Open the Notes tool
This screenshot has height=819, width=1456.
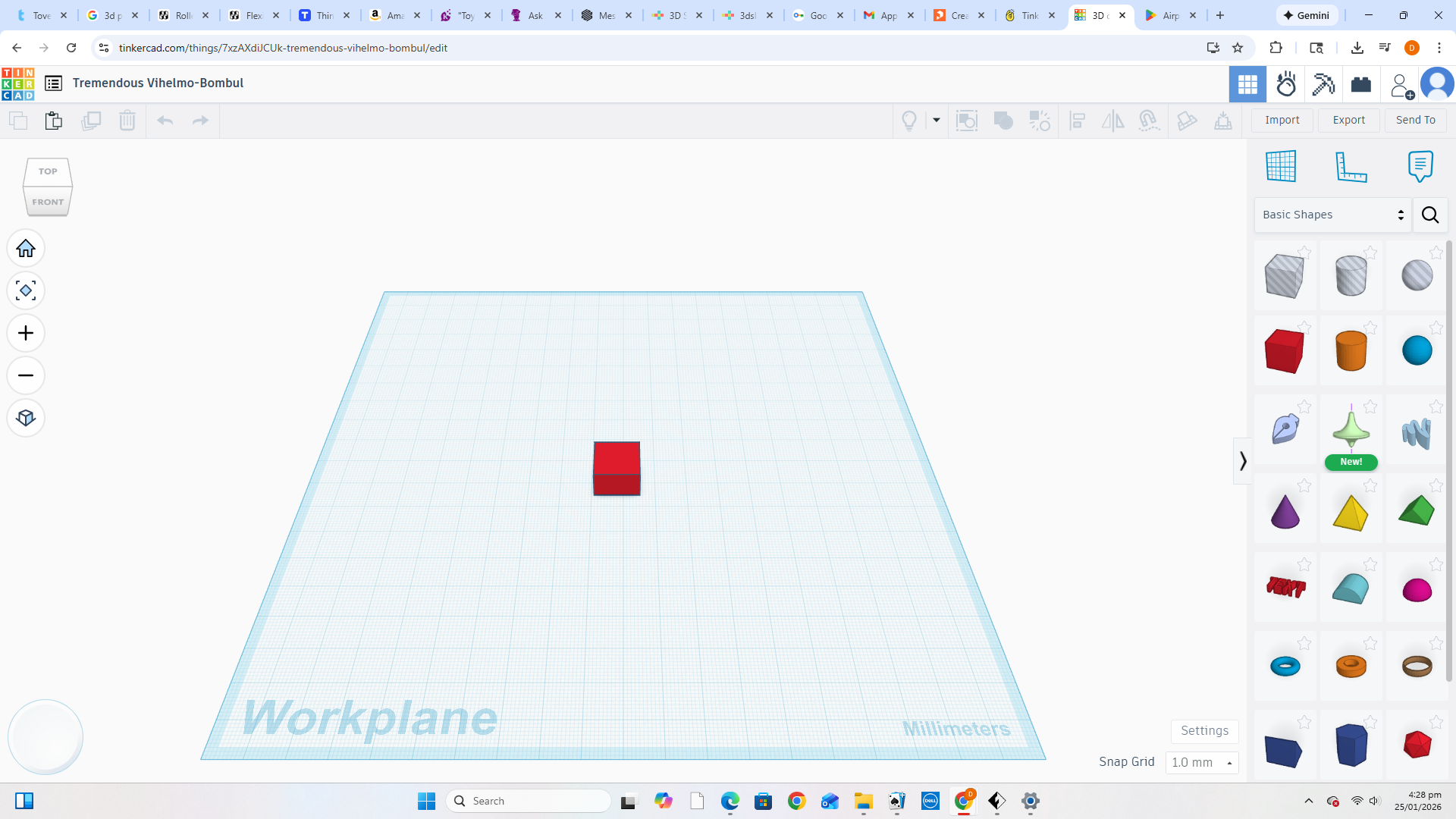click(1420, 166)
